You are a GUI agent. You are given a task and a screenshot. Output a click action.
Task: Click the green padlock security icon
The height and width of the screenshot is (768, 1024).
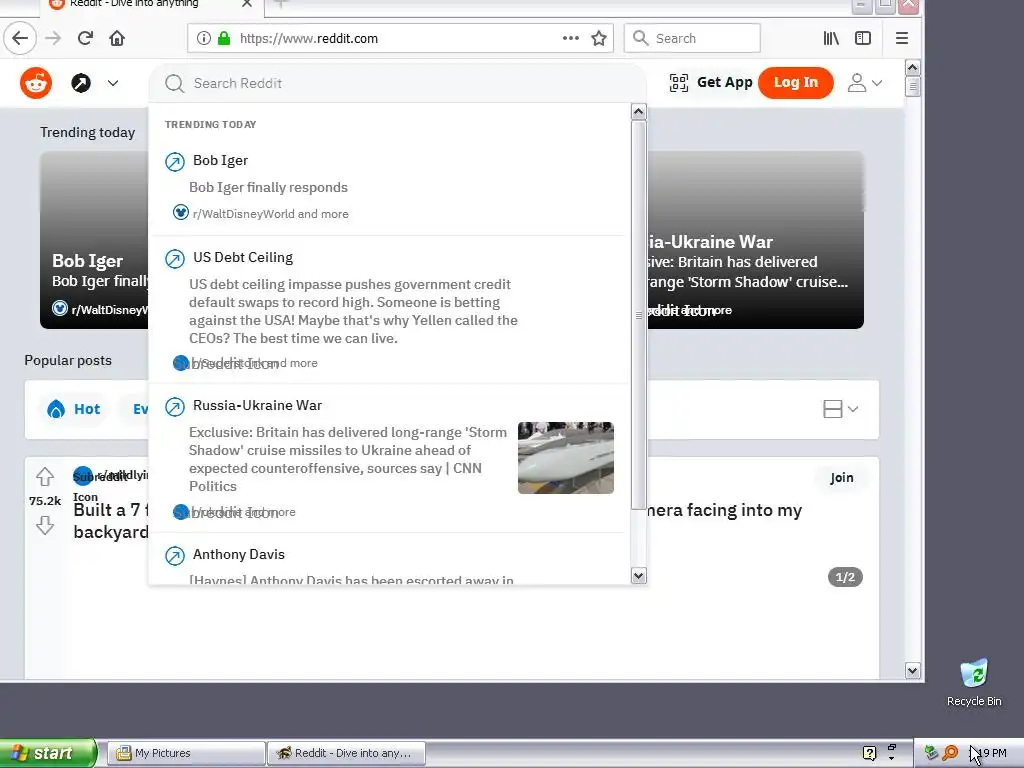[224, 39]
